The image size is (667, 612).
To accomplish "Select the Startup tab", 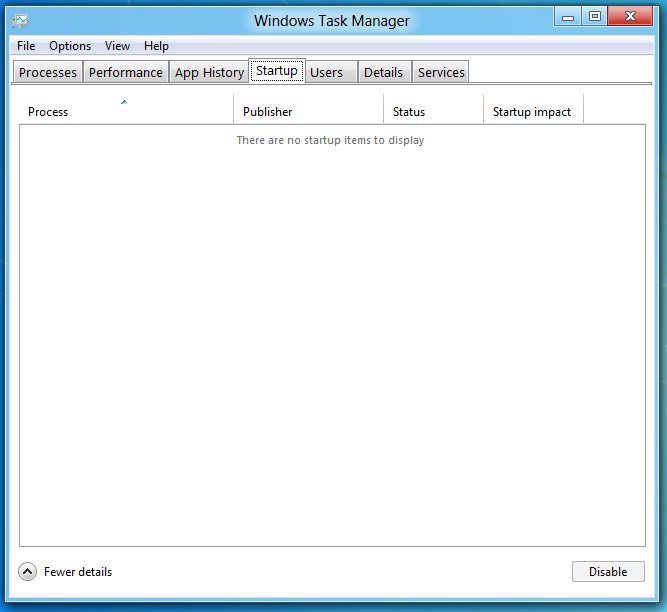I will (277, 71).
